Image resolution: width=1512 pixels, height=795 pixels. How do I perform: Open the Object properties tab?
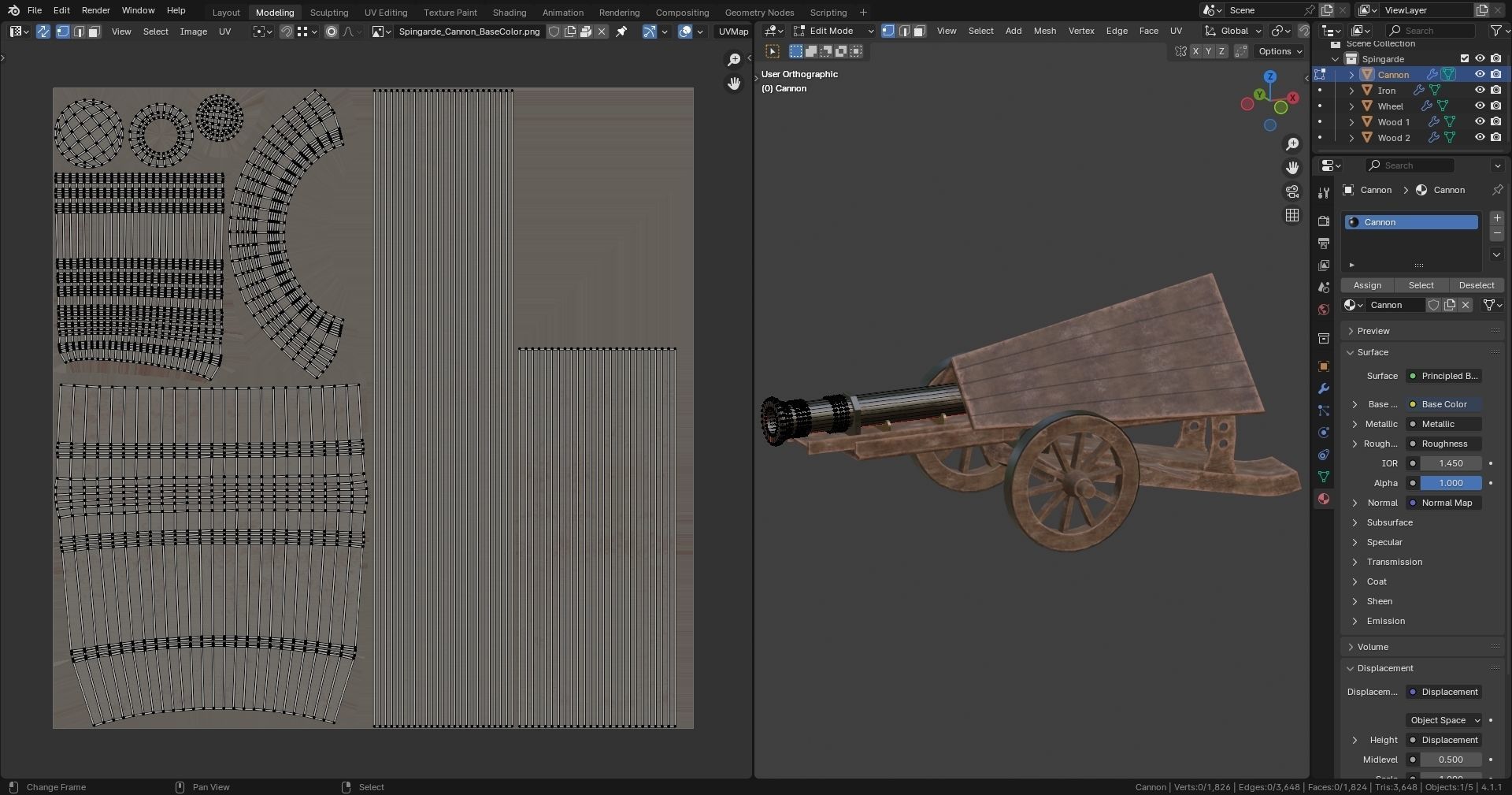[x=1324, y=366]
